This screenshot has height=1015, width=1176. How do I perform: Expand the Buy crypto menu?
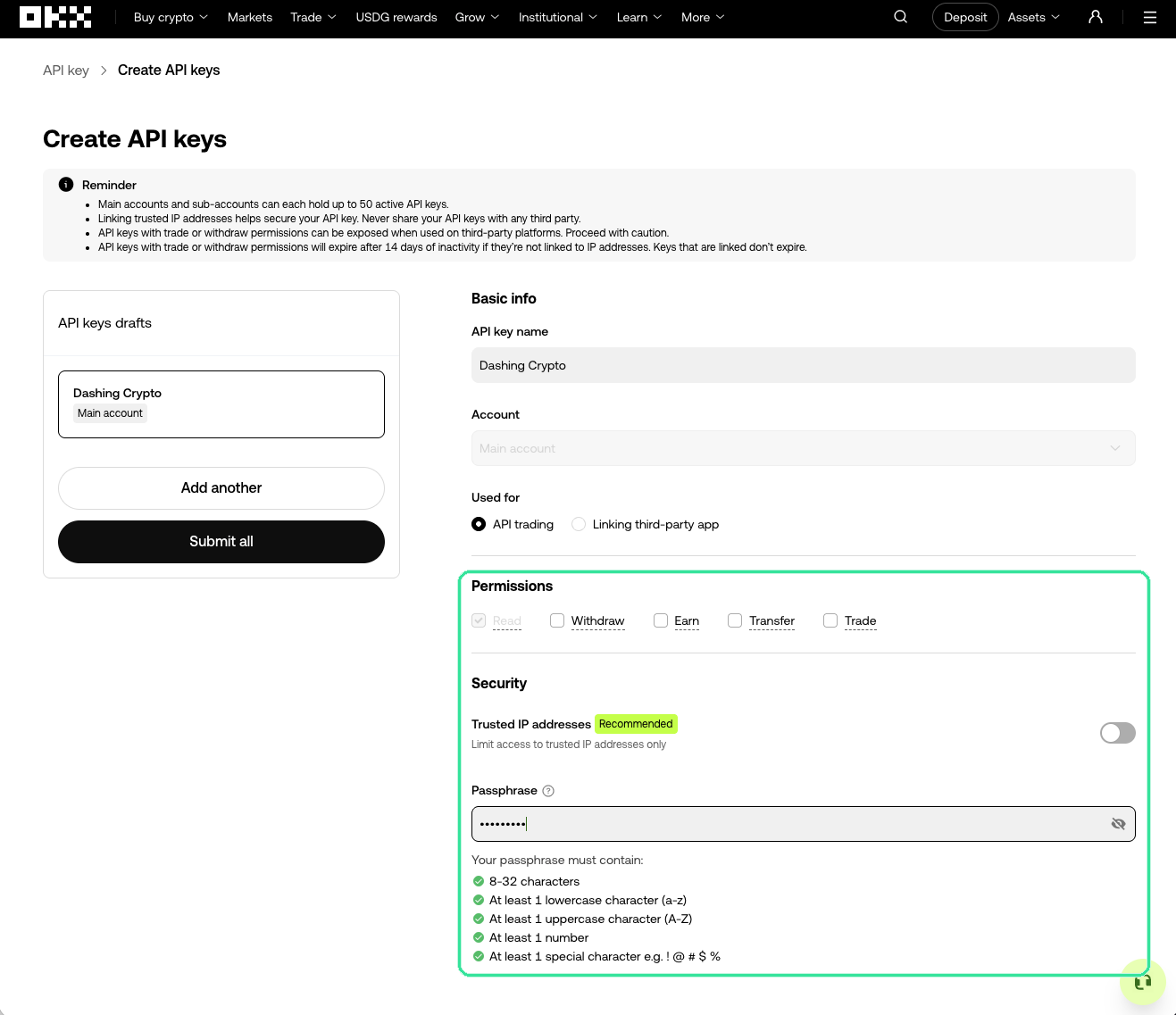pos(171,17)
